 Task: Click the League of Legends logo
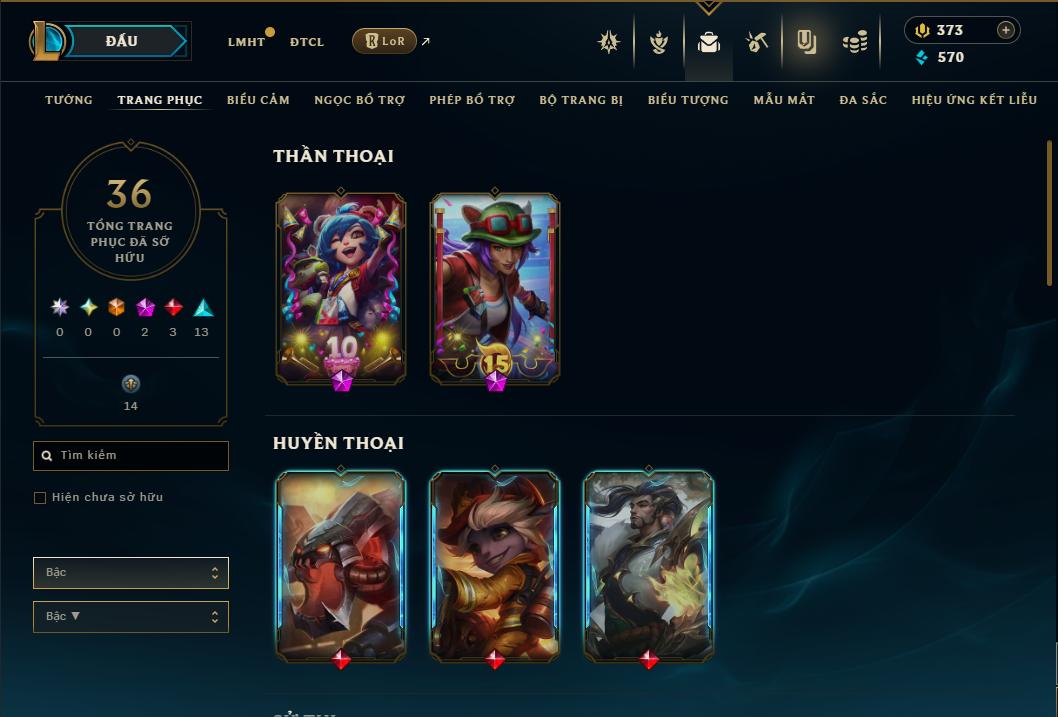46,41
